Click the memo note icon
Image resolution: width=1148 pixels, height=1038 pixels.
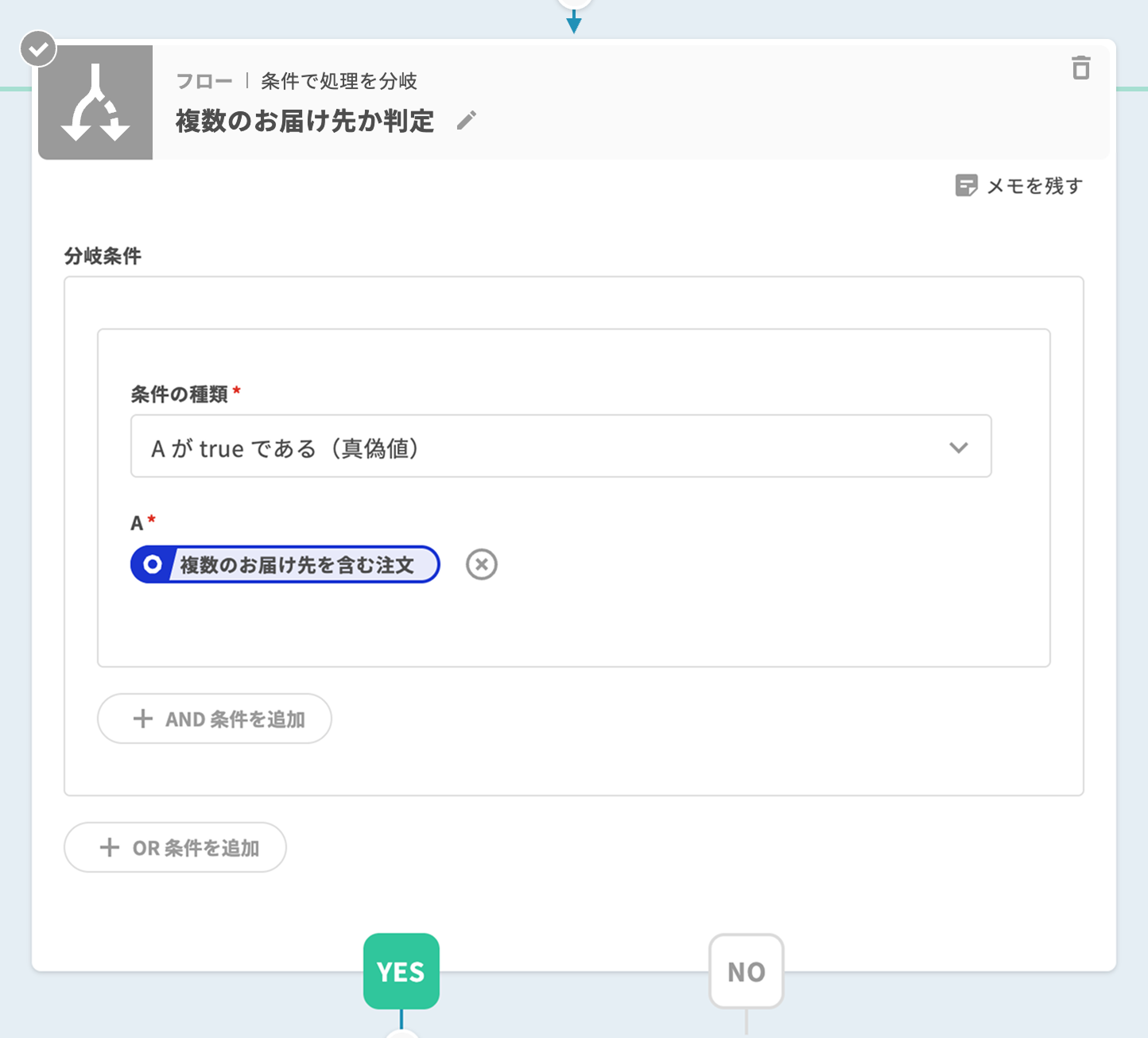click(966, 186)
